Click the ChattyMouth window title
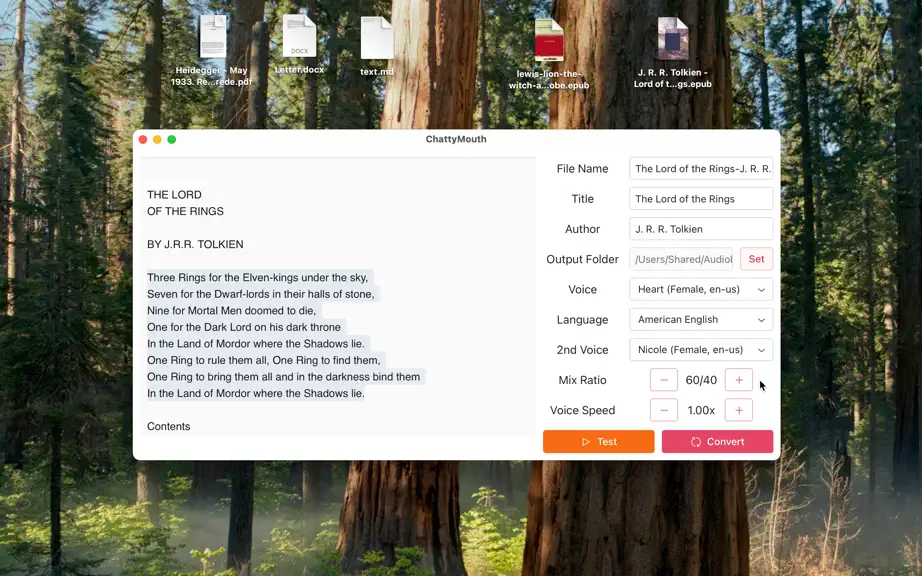Viewport: 922px width, 576px height. tap(456, 139)
